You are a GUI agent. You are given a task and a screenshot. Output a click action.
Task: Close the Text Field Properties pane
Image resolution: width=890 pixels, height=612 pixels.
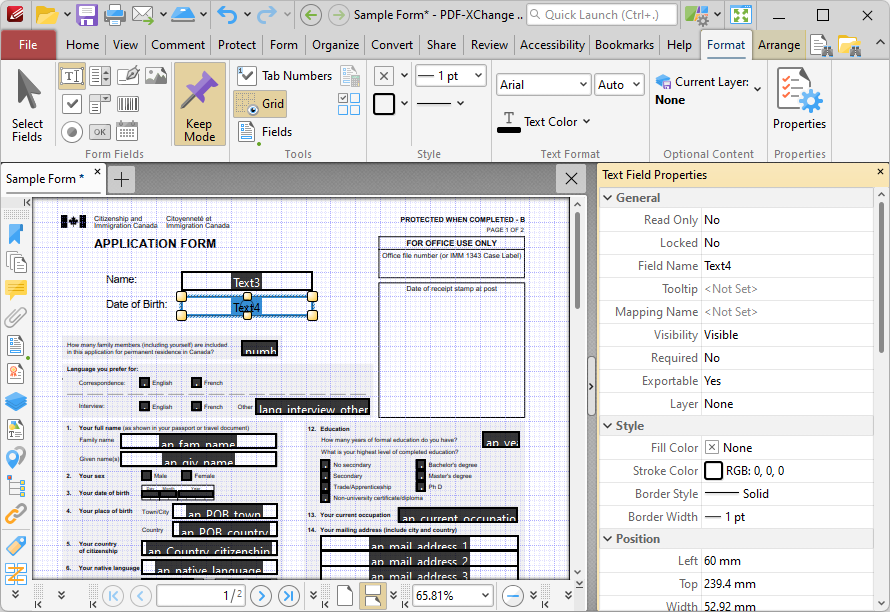[880, 171]
